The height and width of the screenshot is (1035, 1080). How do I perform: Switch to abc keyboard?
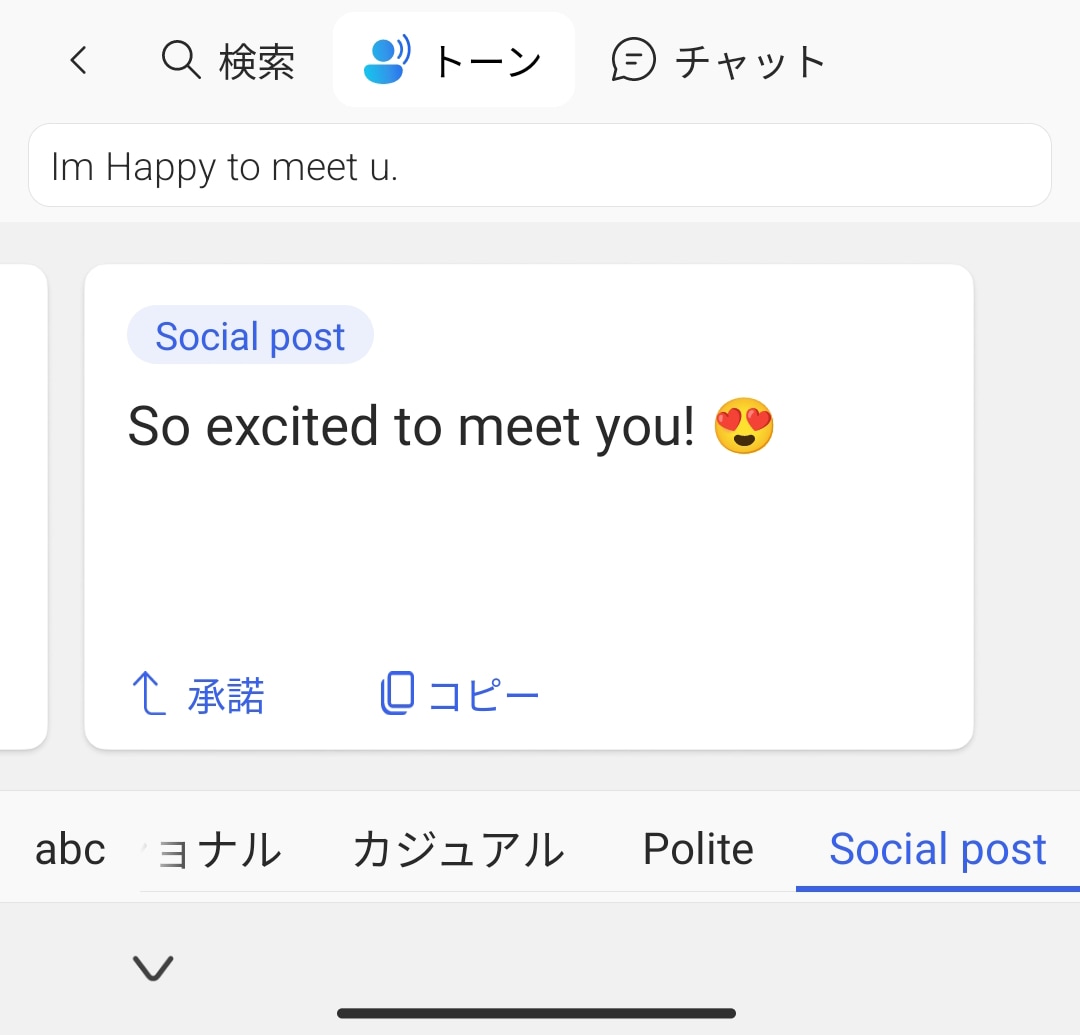[70, 850]
